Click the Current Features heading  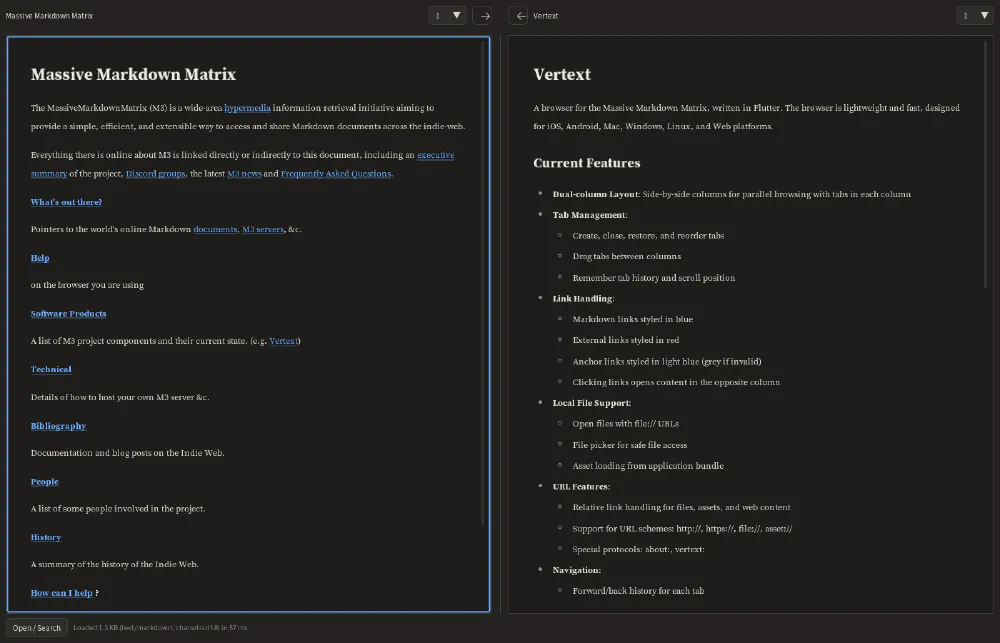point(587,163)
